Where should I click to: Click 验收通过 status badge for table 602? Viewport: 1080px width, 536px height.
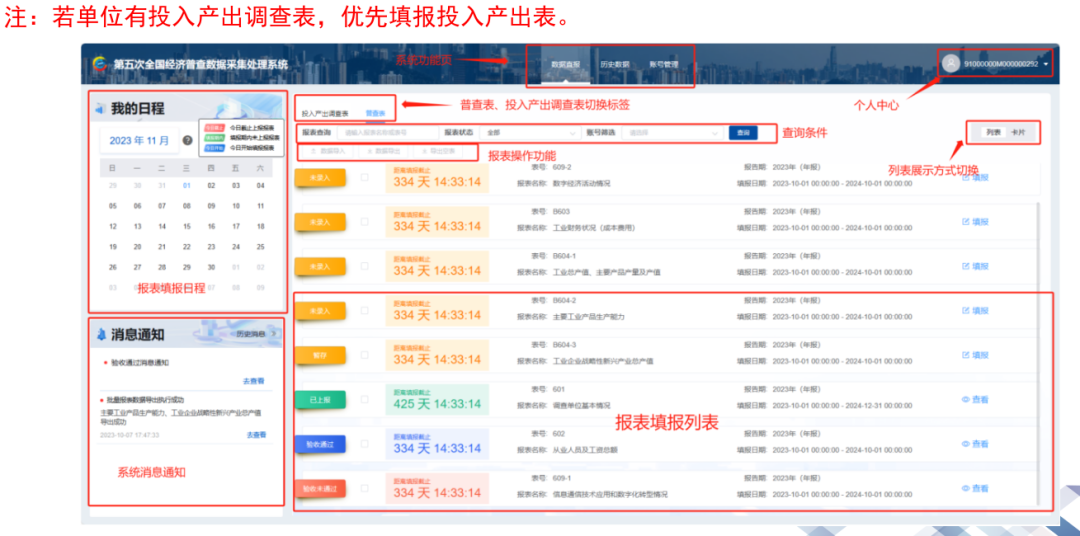tap(319, 444)
